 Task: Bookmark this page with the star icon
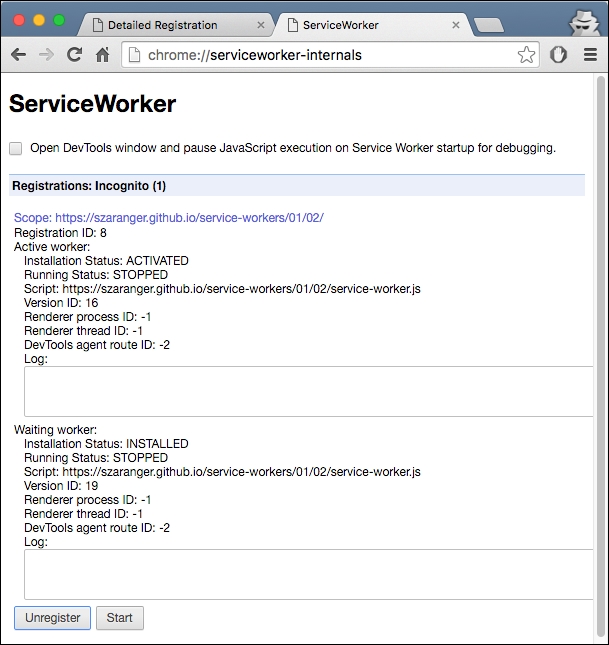(526, 55)
